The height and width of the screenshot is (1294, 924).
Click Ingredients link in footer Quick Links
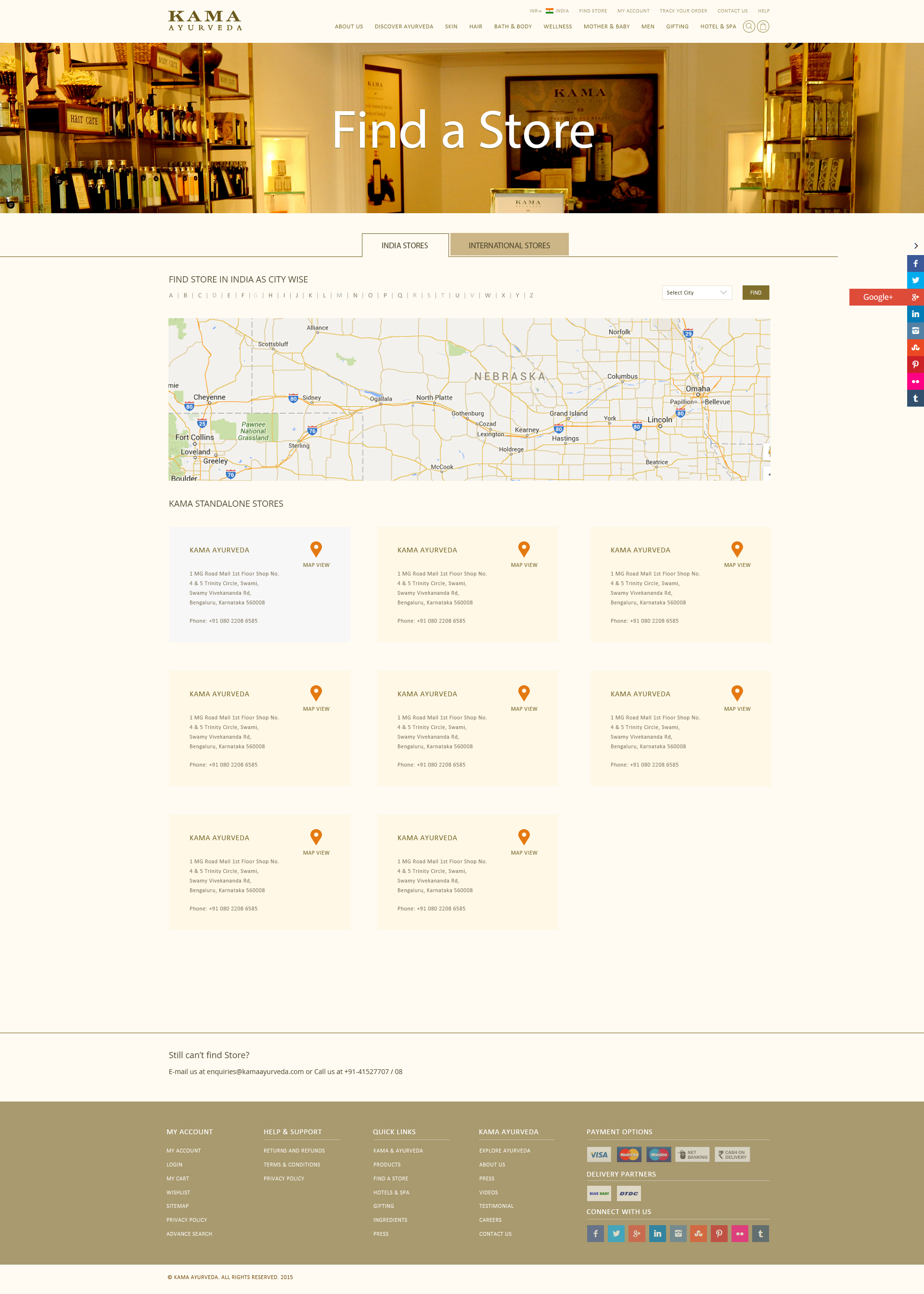[x=390, y=1219]
